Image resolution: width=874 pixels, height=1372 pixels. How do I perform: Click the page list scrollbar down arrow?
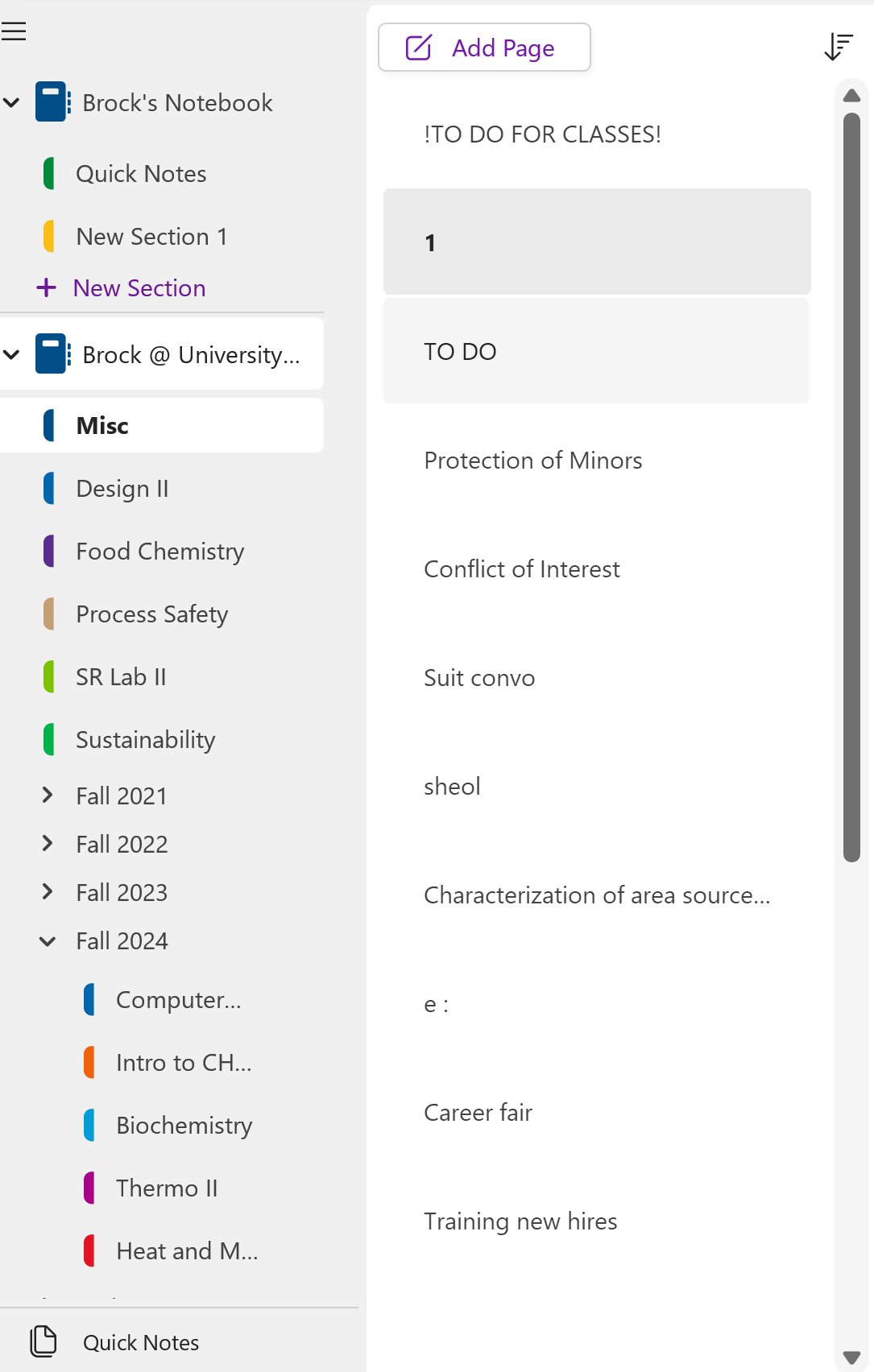click(x=851, y=1358)
